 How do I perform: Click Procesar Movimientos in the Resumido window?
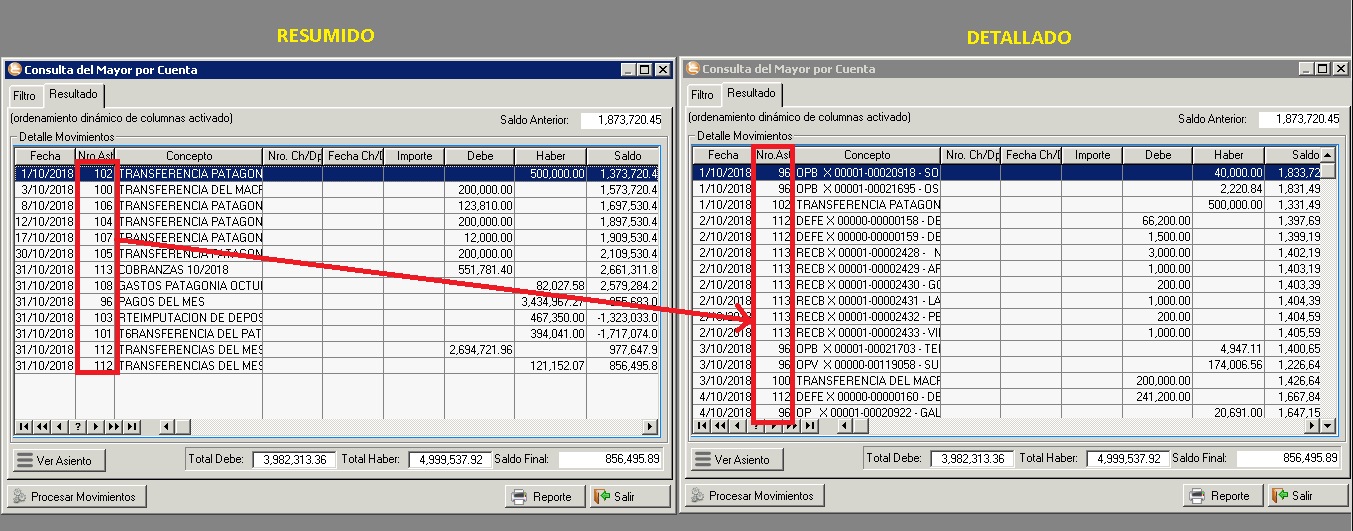click(x=77, y=496)
